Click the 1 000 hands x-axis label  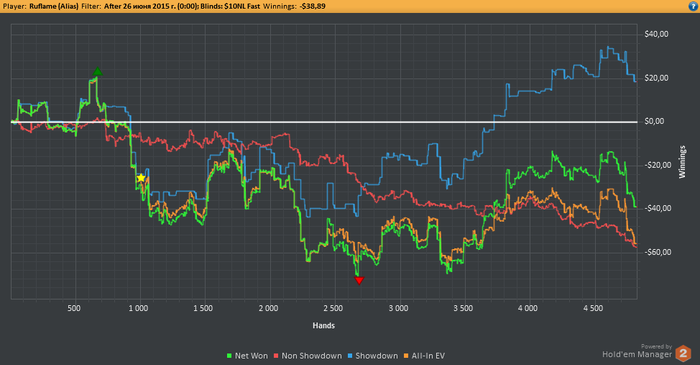[138, 308]
